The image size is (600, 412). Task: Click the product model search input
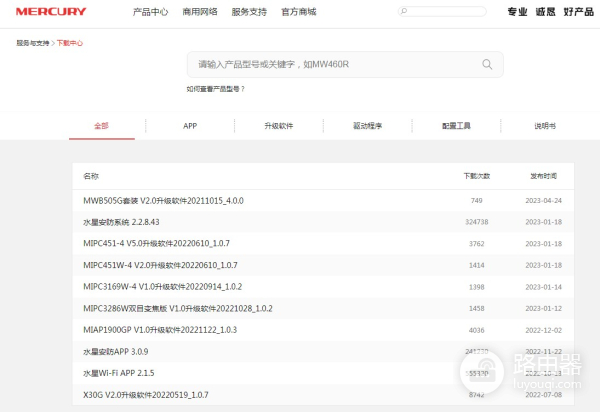(345, 64)
